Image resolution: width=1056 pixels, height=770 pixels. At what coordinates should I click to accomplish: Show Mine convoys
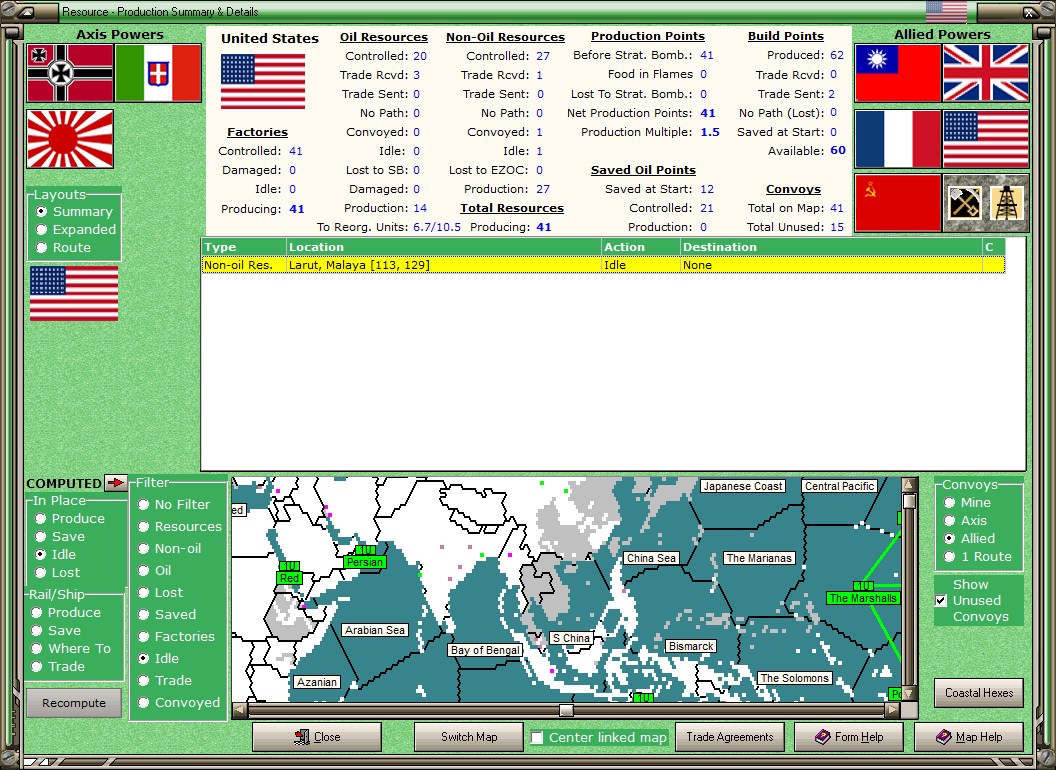[967, 503]
